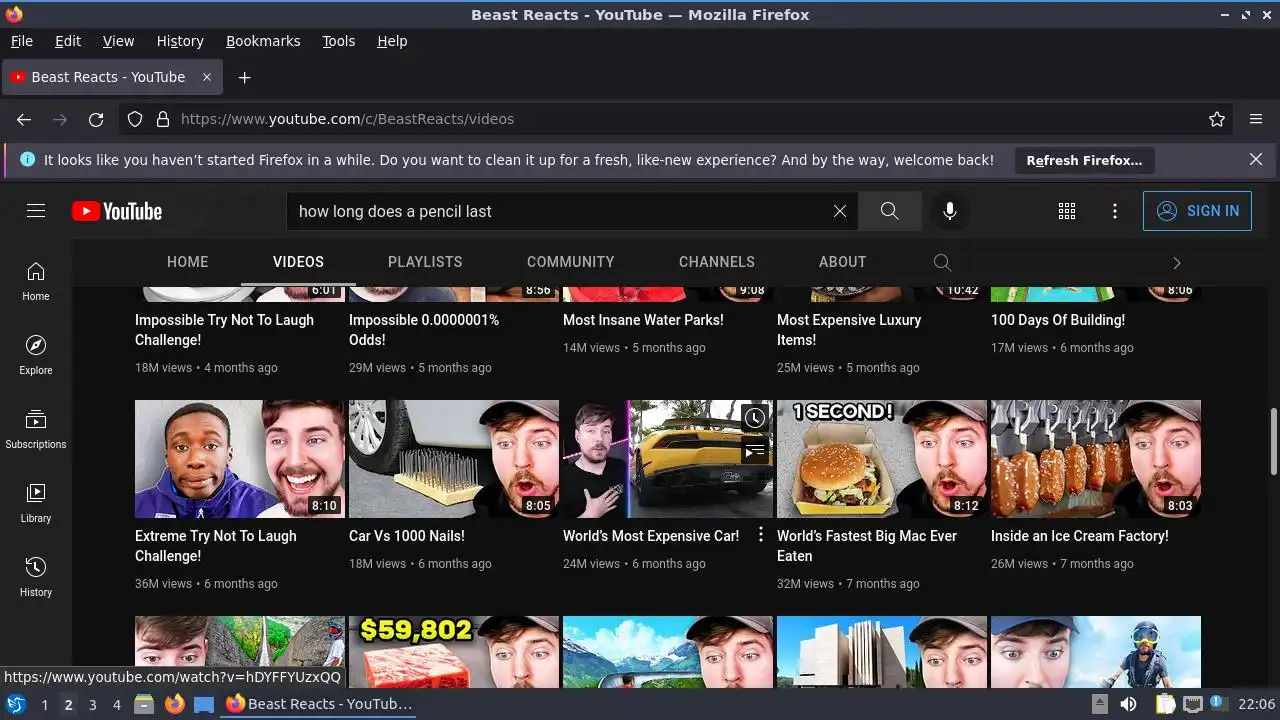Open World's Fastest Big Mac thumbnail
This screenshot has height=720, width=1280.
882,459
